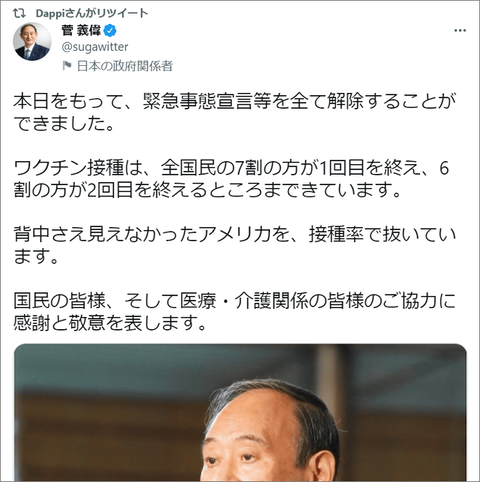The width and height of the screenshot is (480, 482).
Task: Click the display name 菅 義偉
Action: pos(81,31)
